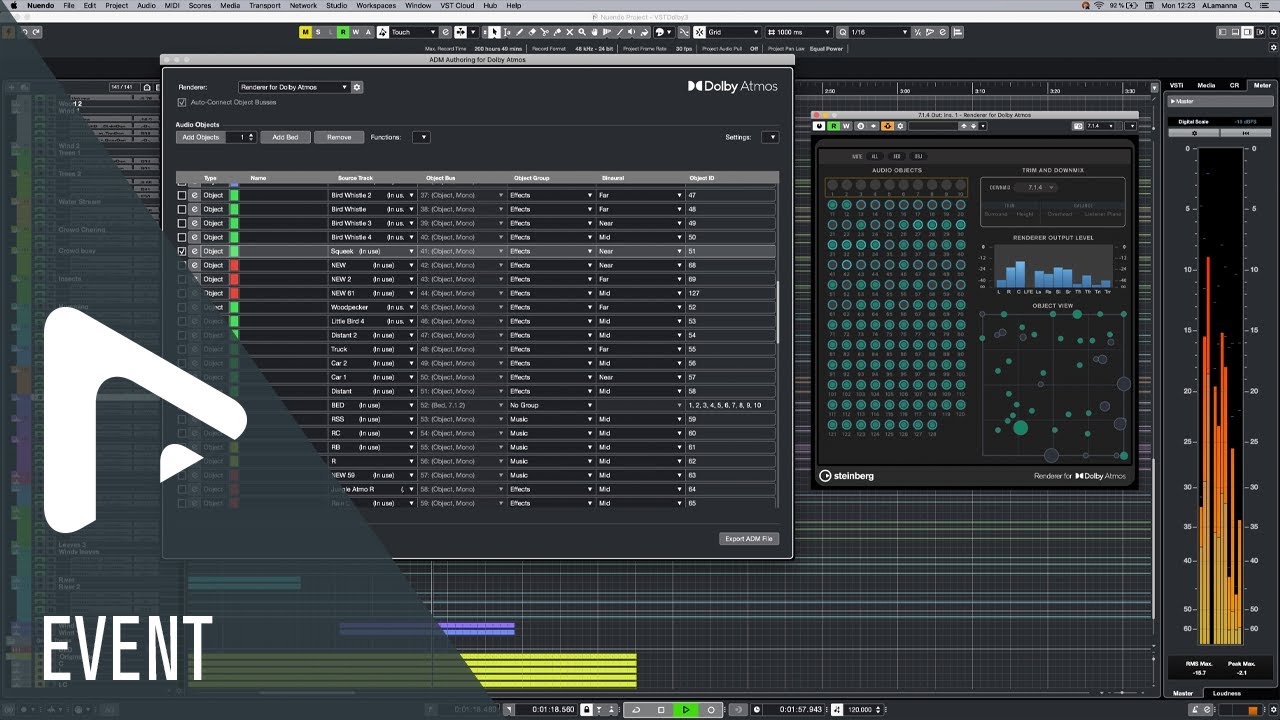Click the red color swatch of the NEW 81 row

(x=234, y=293)
